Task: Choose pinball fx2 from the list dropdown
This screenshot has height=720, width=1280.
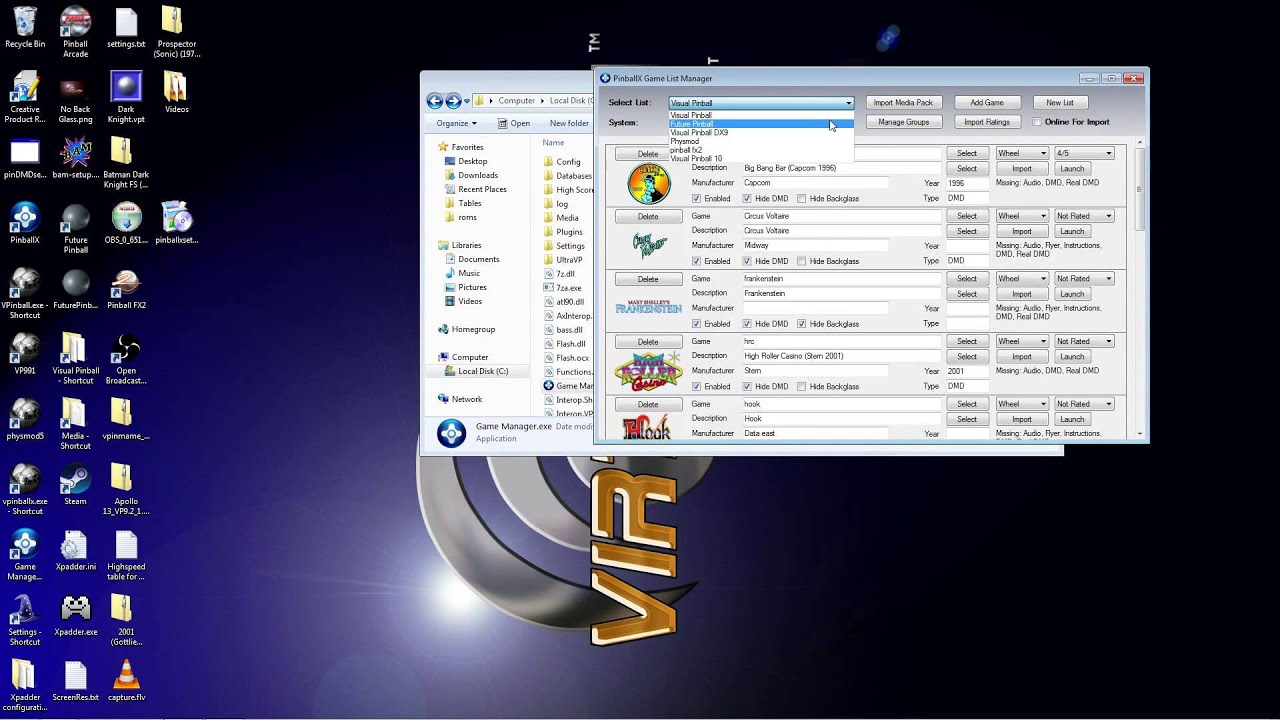Action: click(761, 150)
